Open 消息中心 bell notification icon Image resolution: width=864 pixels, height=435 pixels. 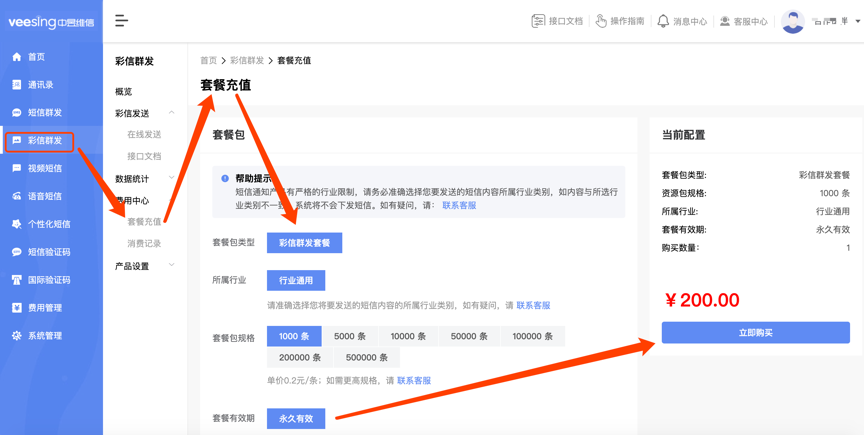(x=663, y=21)
